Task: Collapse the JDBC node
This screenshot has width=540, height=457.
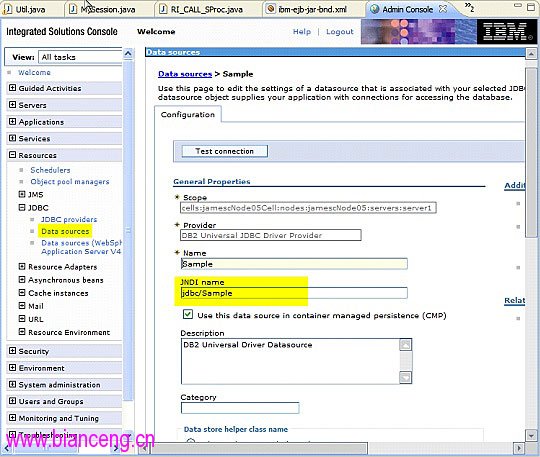Action: click(22, 207)
